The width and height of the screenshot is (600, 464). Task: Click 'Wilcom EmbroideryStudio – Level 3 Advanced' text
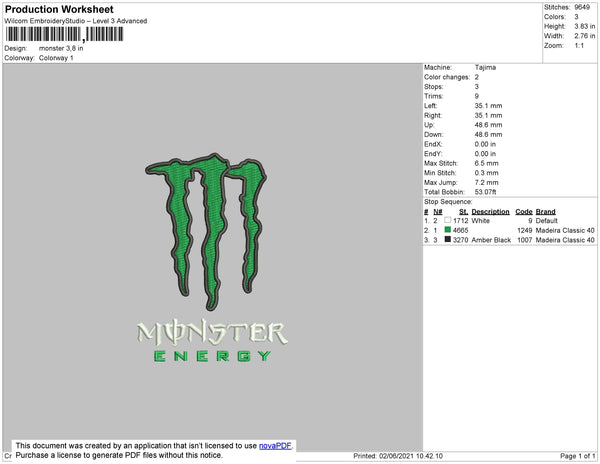(76, 21)
